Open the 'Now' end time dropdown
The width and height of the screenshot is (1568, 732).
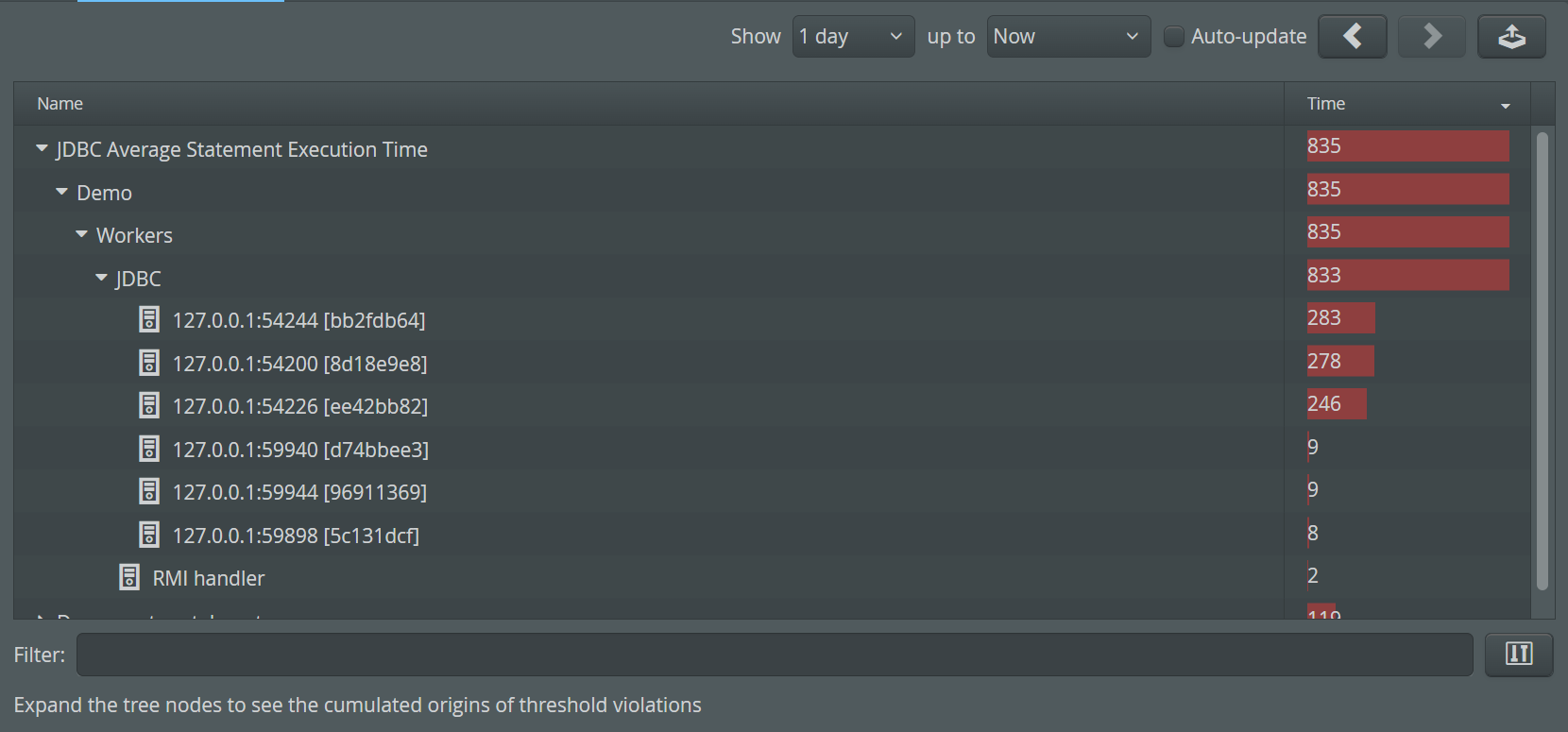tap(1068, 37)
